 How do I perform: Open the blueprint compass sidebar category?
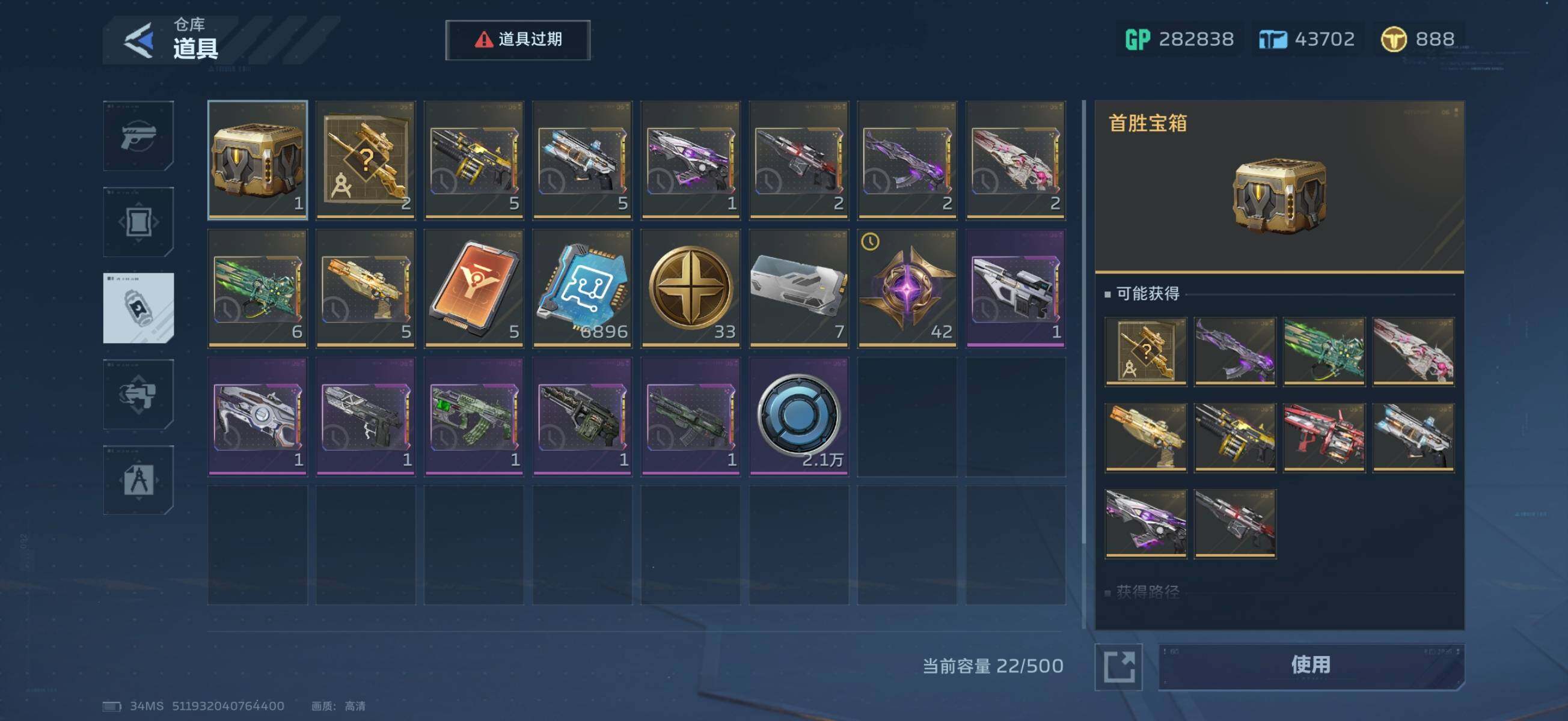pyautogui.click(x=138, y=480)
